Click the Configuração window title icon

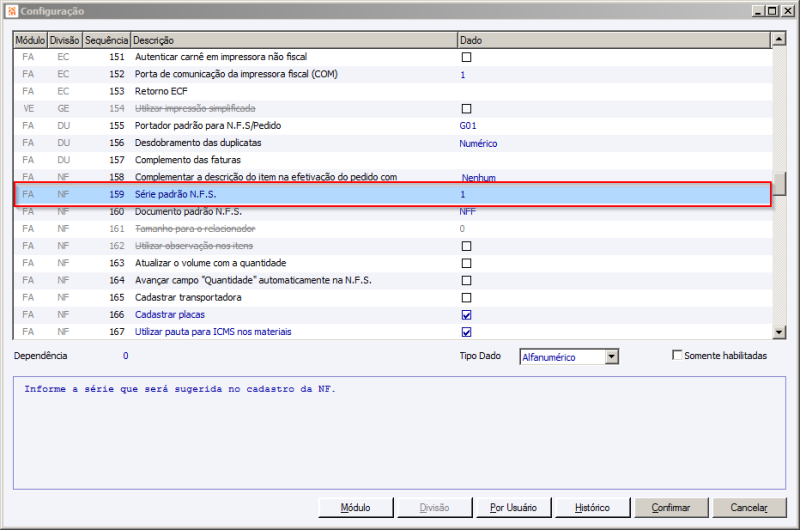click(12, 11)
